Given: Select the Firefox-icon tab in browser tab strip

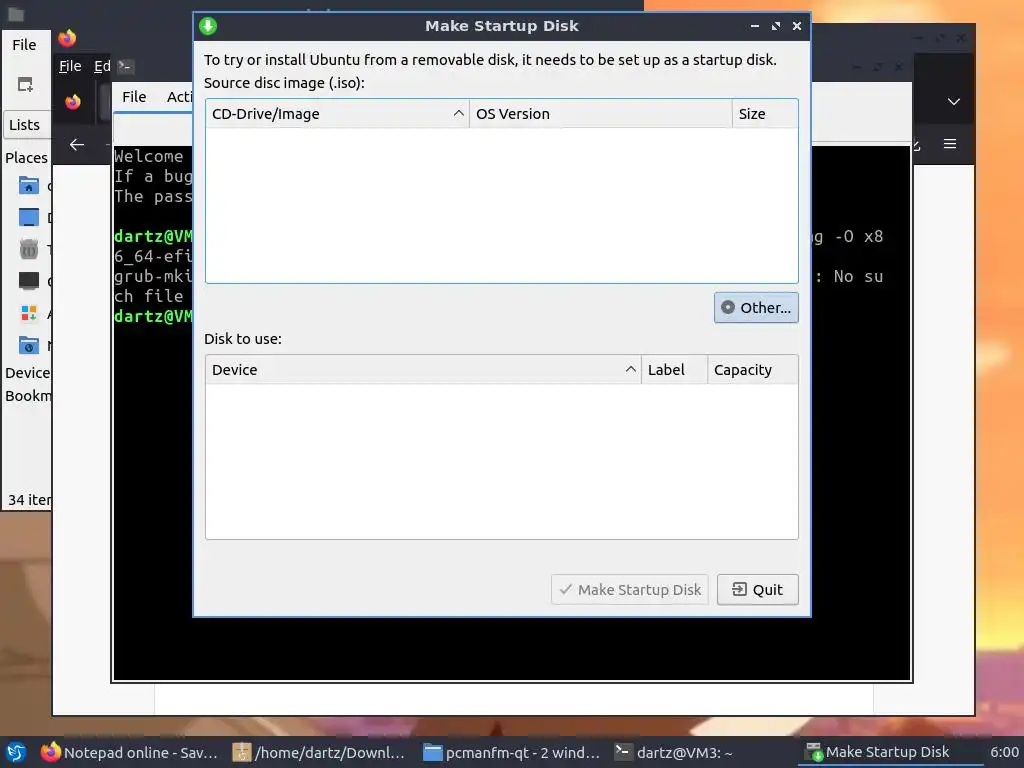Looking at the screenshot, I should pyautogui.click(x=73, y=102).
